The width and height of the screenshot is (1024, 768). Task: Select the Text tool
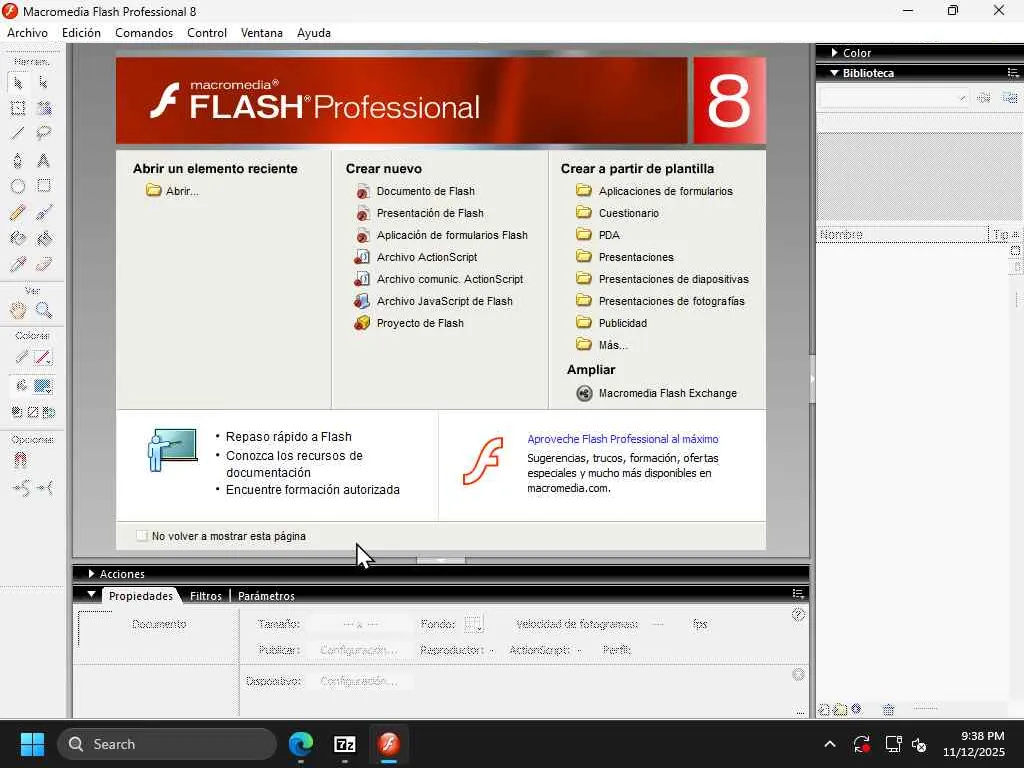point(43,160)
